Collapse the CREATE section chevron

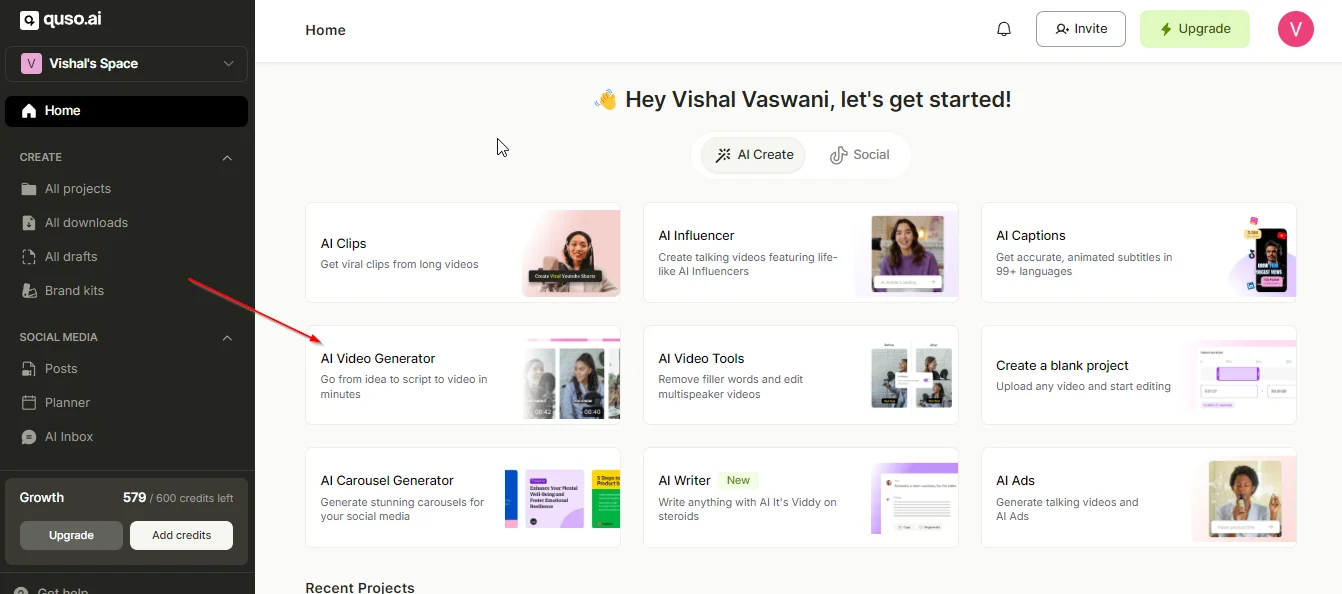(227, 158)
